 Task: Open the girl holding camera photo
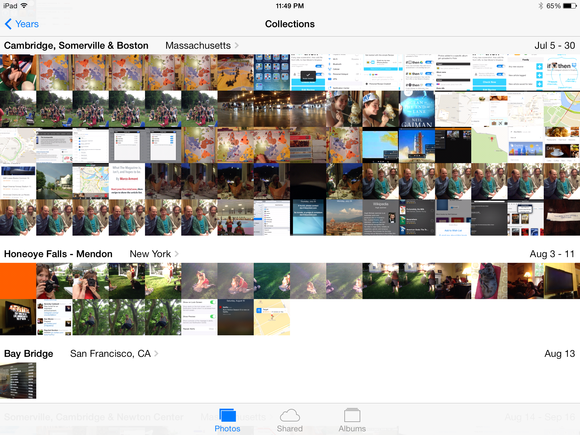(54, 281)
